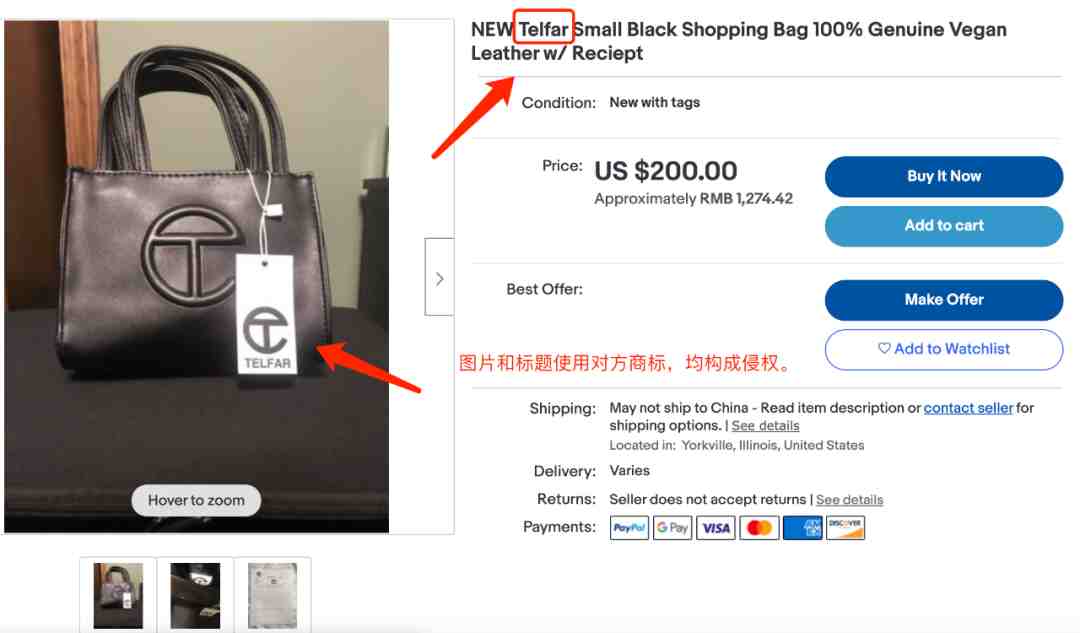Select the receipt thumbnail image
The image size is (1080, 633).
273,595
